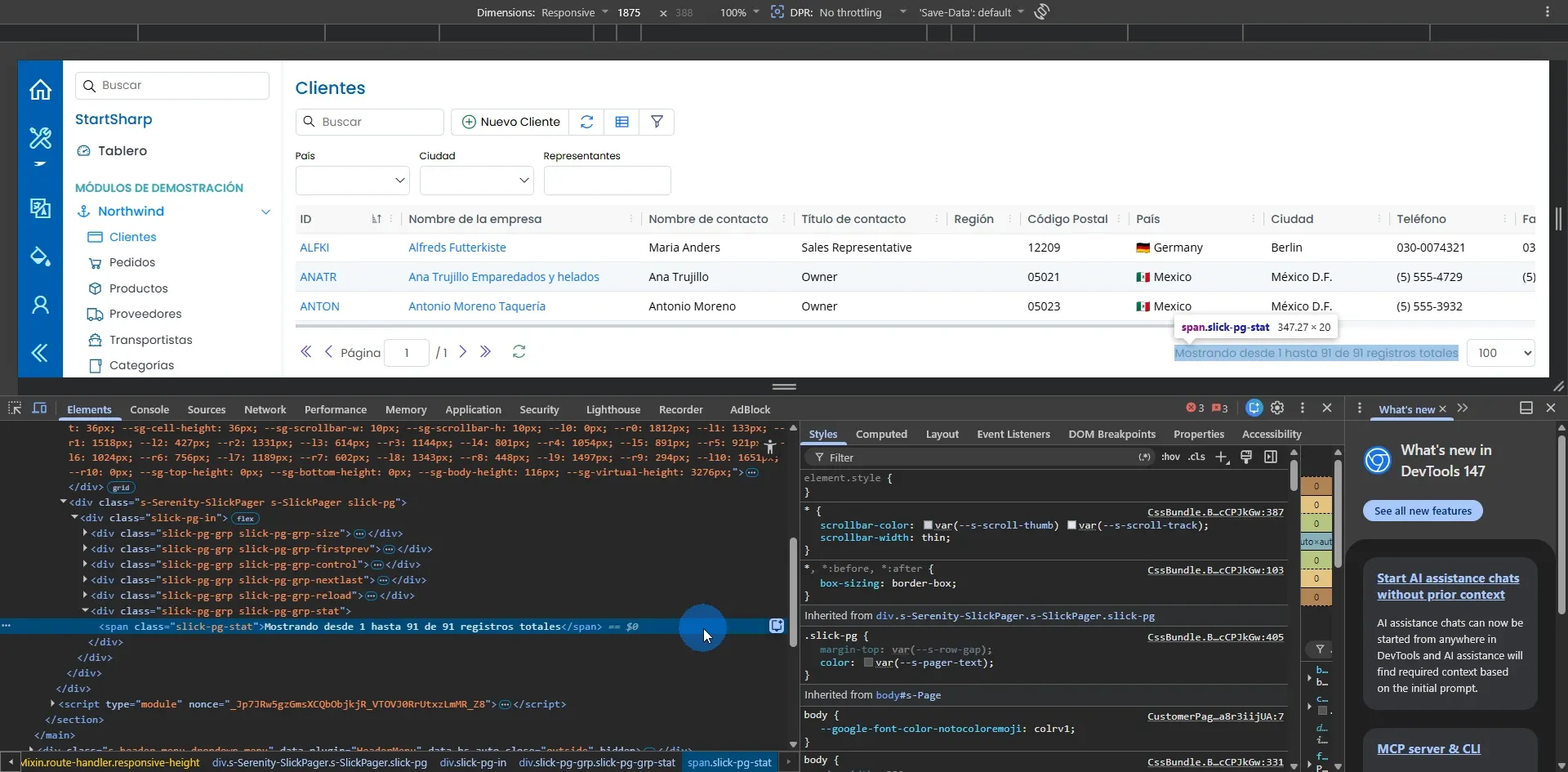Collapse the Northwind menu group
1568x772 pixels.
pyautogui.click(x=265, y=212)
